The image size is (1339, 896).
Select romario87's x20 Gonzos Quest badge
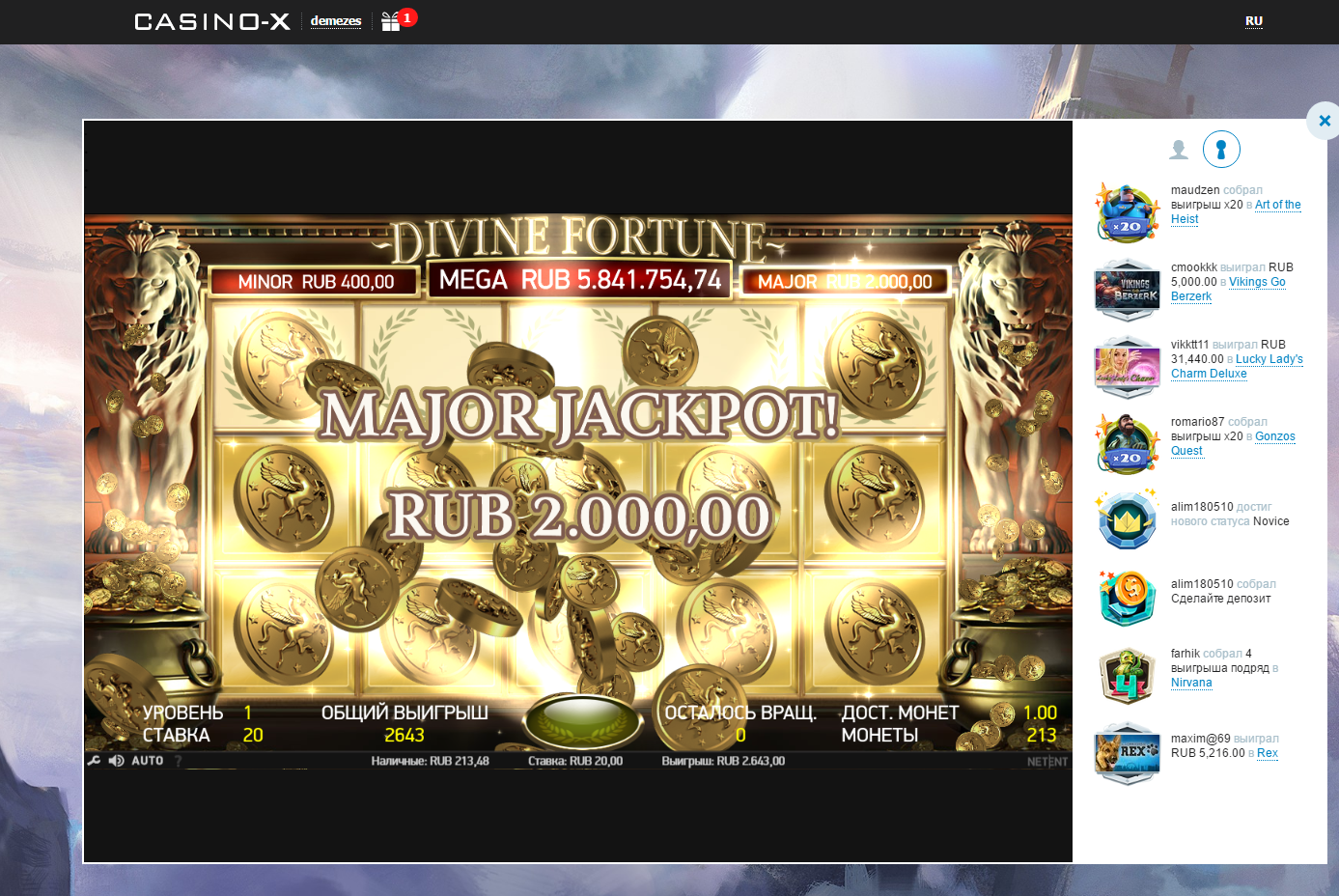1127,443
